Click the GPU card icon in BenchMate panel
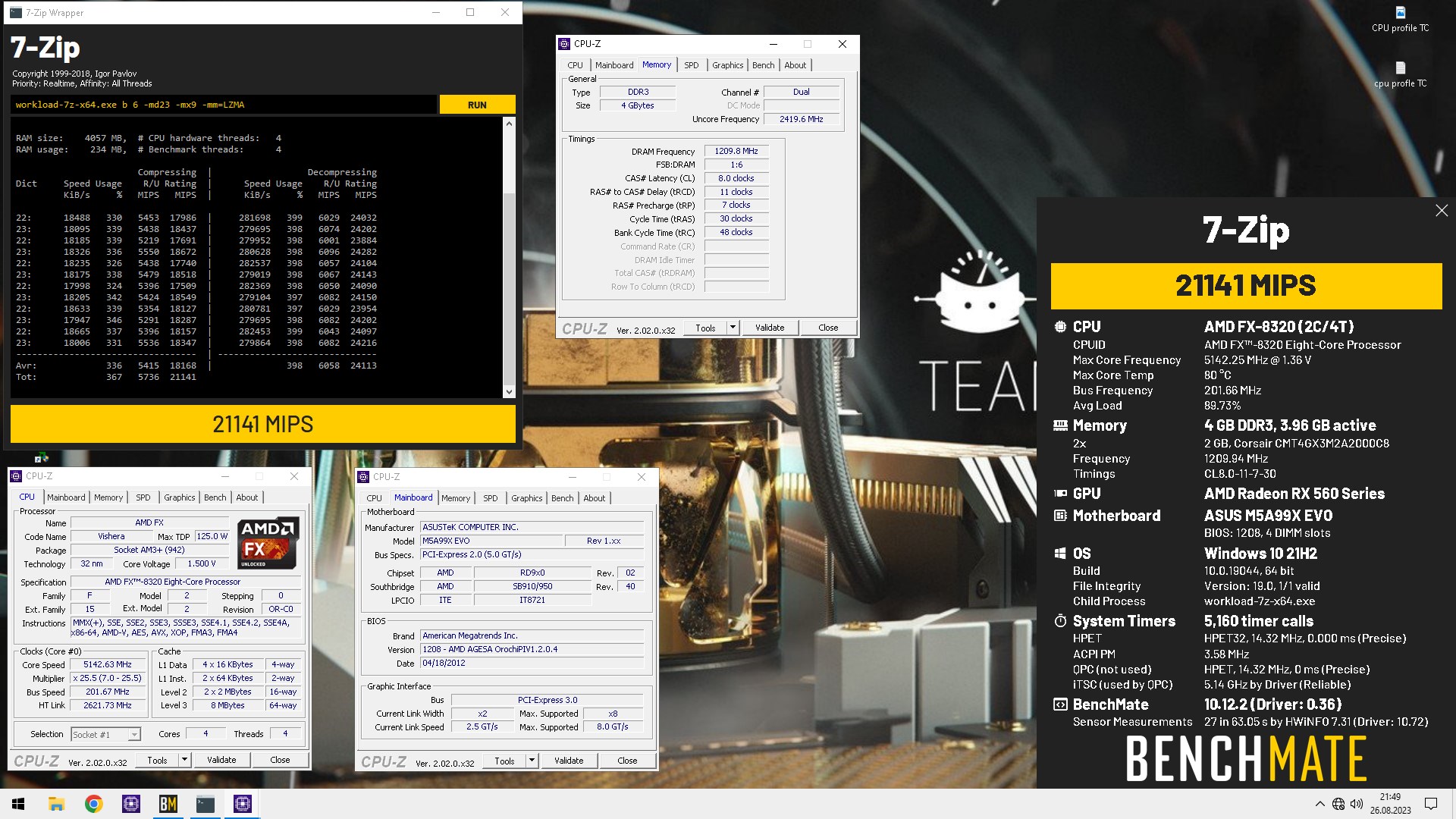1456x819 pixels. tap(1060, 494)
